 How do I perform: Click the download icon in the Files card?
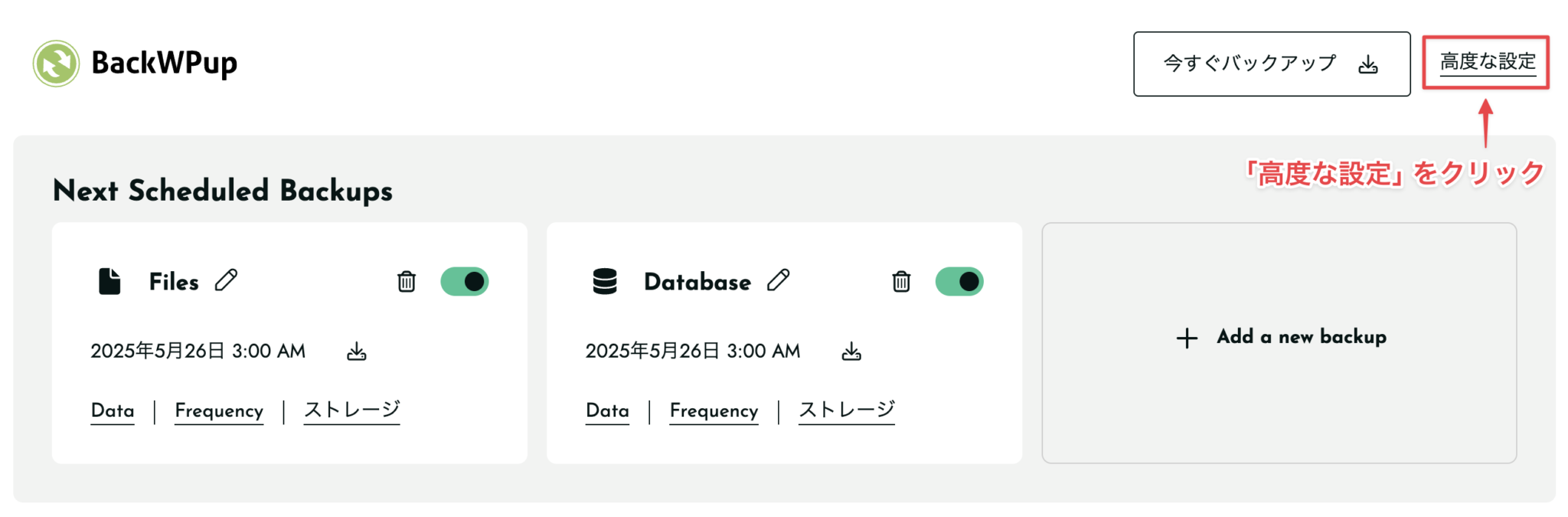(x=357, y=351)
